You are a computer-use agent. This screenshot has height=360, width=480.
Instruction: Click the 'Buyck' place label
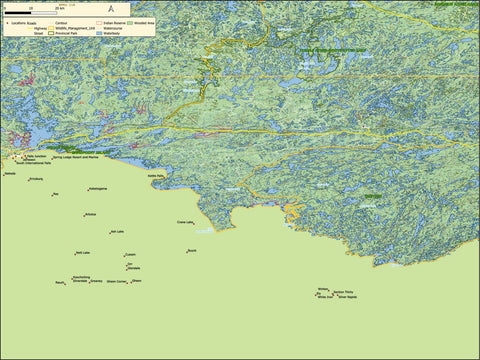click(192, 250)
